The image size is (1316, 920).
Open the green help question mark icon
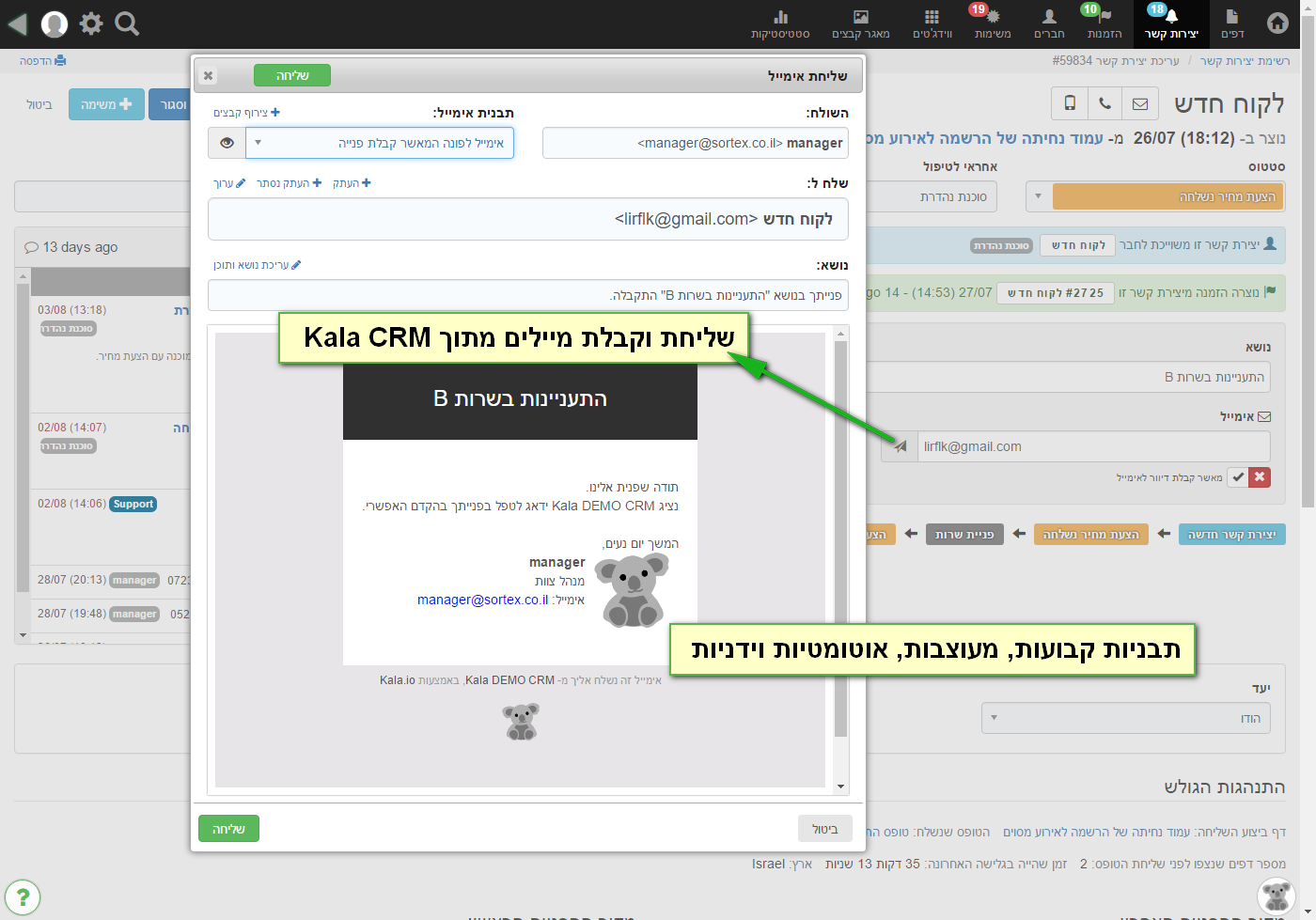point(23,897)
